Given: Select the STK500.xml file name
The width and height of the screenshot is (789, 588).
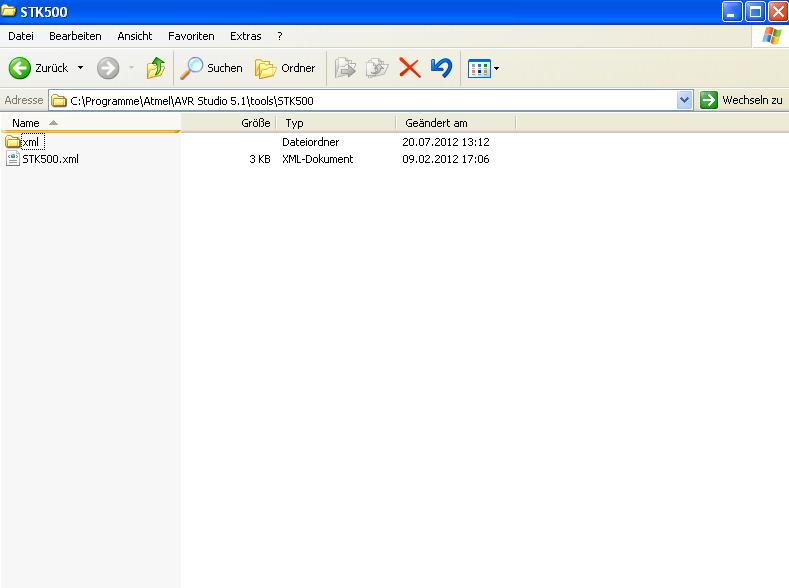Looking at the screenshot, I should [50, 159].
